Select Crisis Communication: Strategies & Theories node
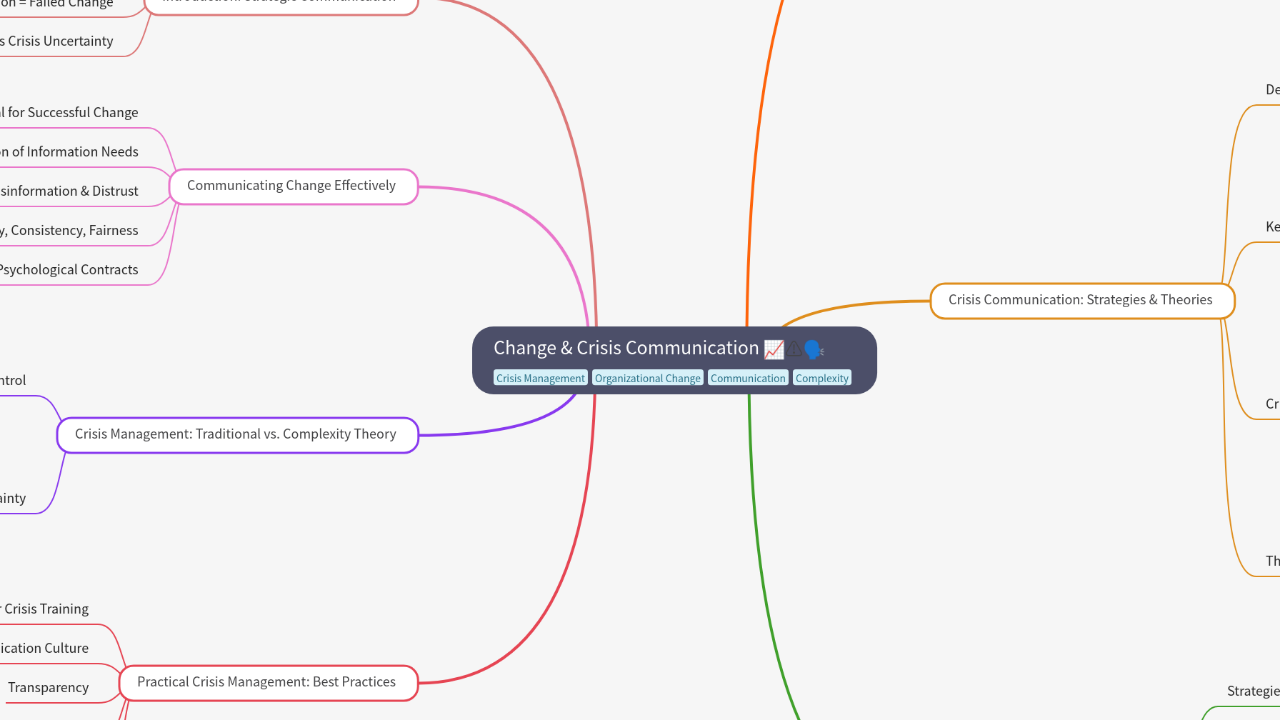Viewport: 1280px width, 720px height. tap(1082, 300)
